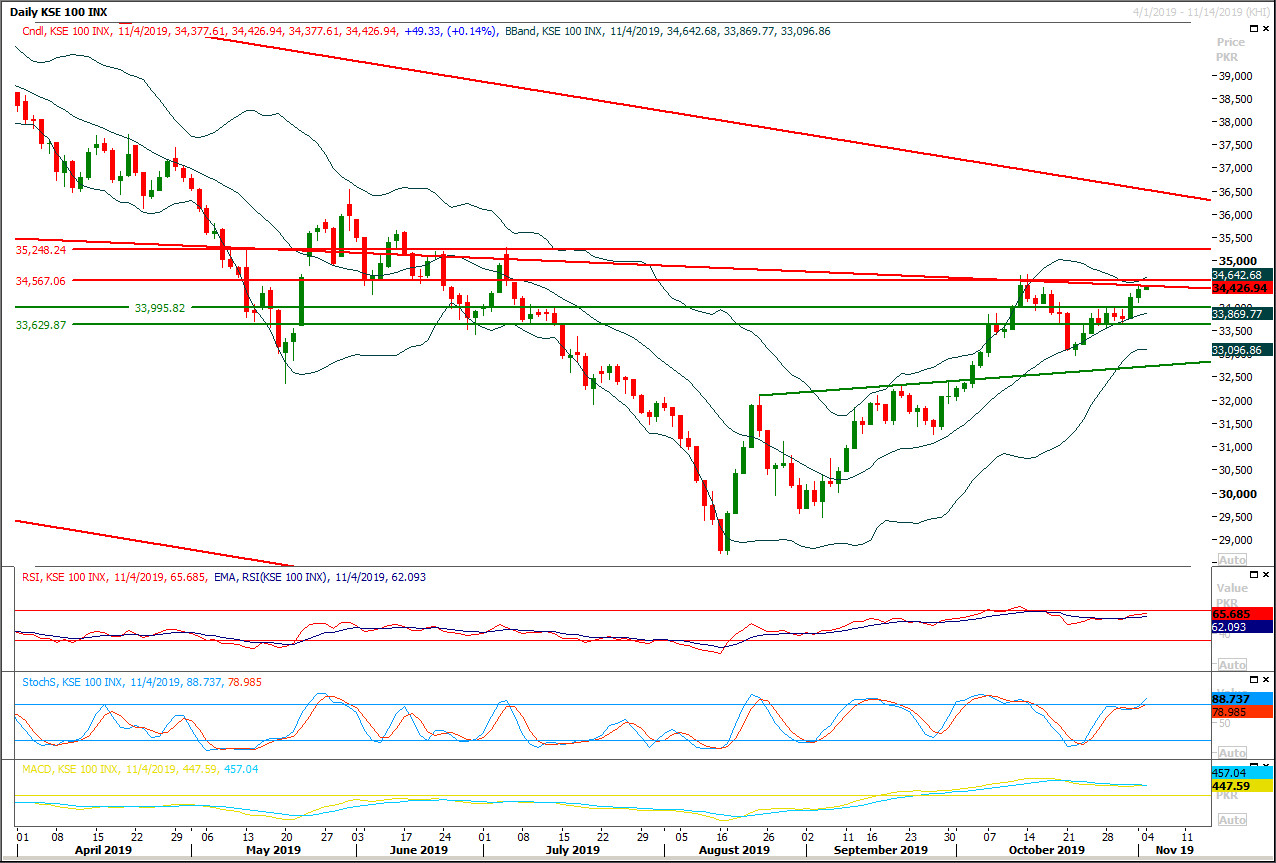Click the 29,000 price axis label
This screenshot has width=1276, height=863.
pos(1236,540)
